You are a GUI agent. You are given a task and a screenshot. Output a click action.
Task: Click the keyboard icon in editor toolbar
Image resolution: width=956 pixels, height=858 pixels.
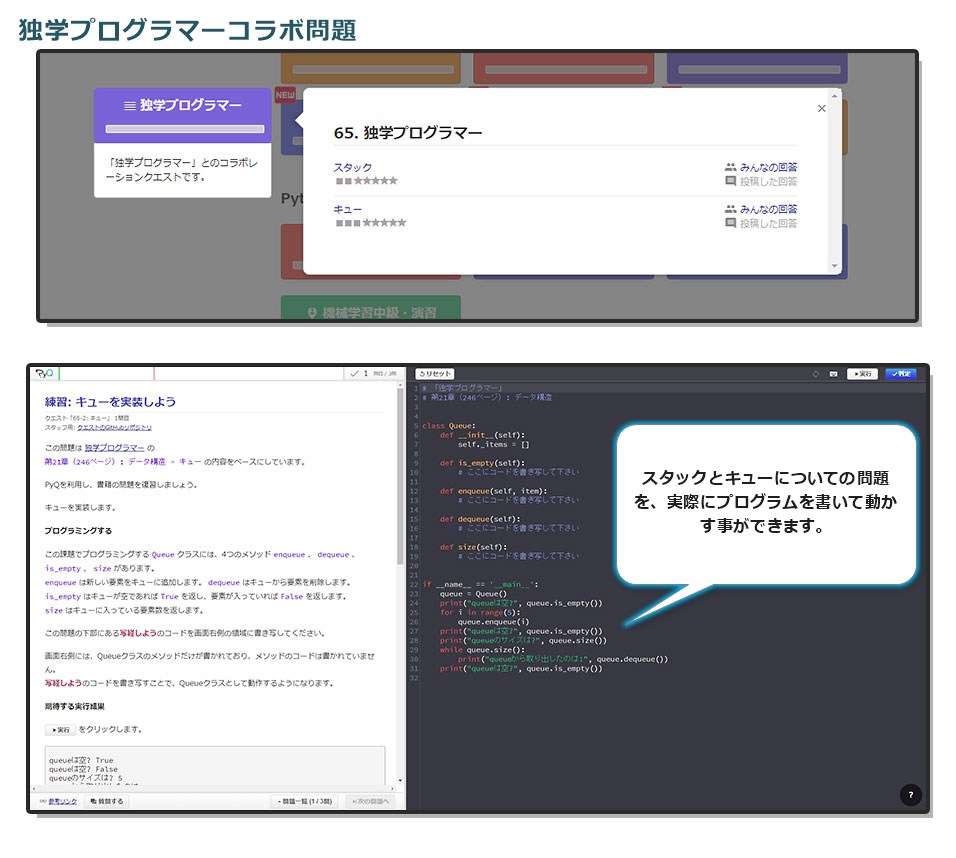coord(833,374)
